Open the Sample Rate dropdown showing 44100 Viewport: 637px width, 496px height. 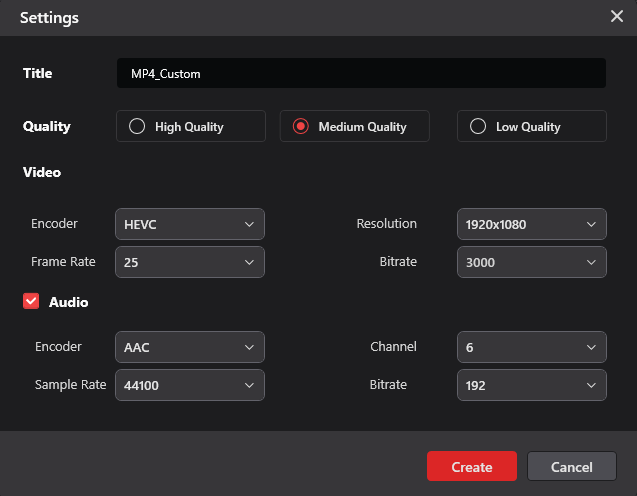[x=190, y=385]
